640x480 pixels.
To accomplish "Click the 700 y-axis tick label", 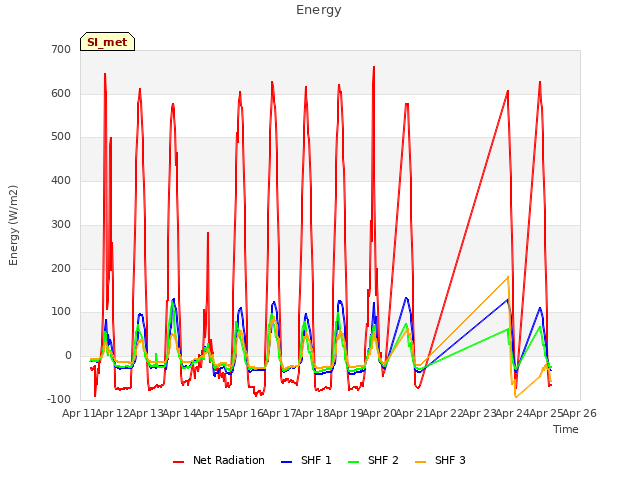I will (x=61, y=50).
